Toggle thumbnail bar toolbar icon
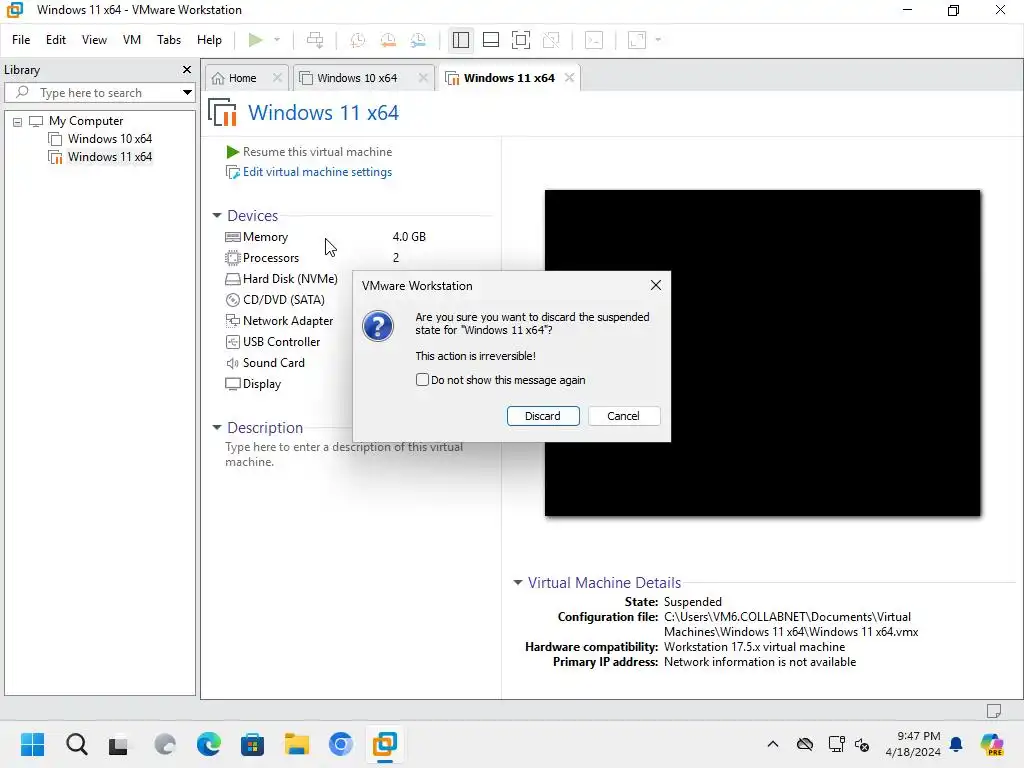This screenshot has width=1024, height=768. (x=490, y=40)
